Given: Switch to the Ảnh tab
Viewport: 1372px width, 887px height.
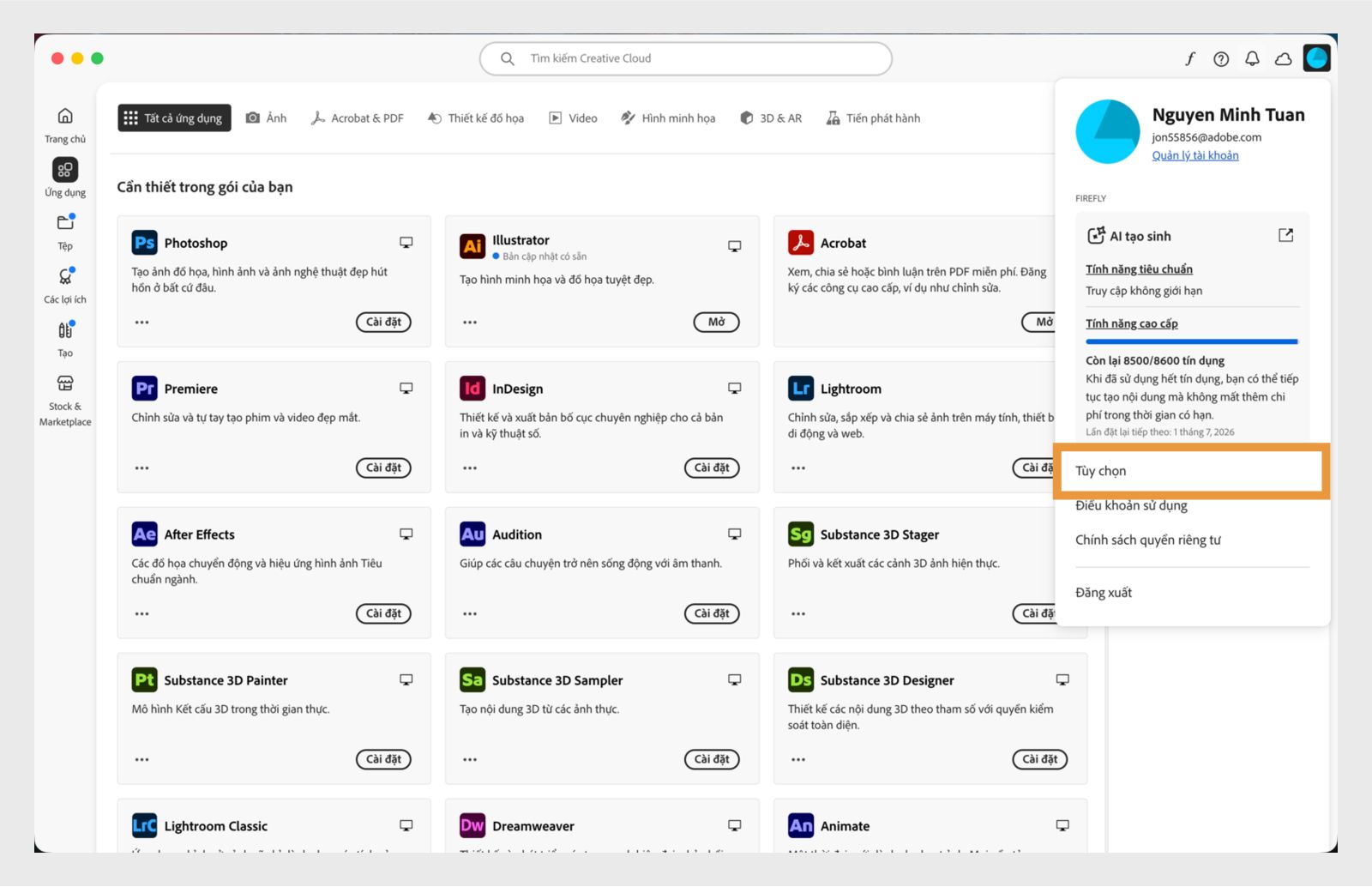Looking at the screenshot, I should (267, 118).
